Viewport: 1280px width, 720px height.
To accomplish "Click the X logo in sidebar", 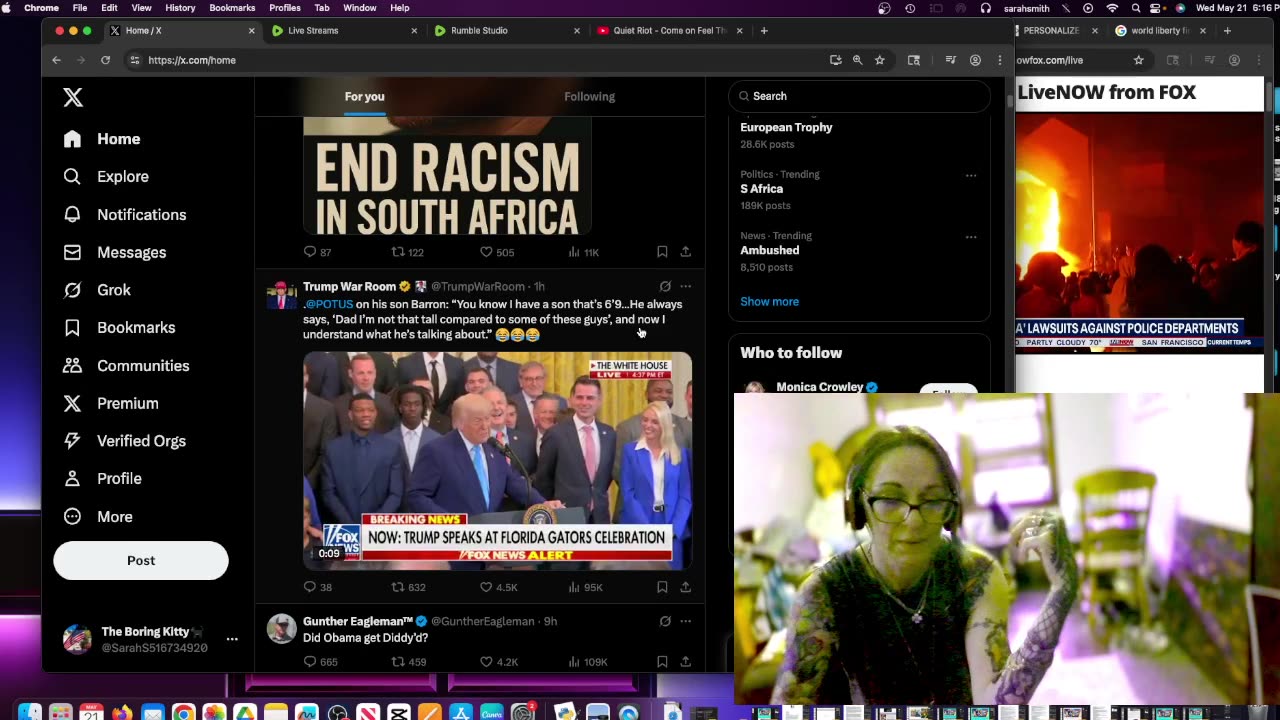I will (73, 97).
